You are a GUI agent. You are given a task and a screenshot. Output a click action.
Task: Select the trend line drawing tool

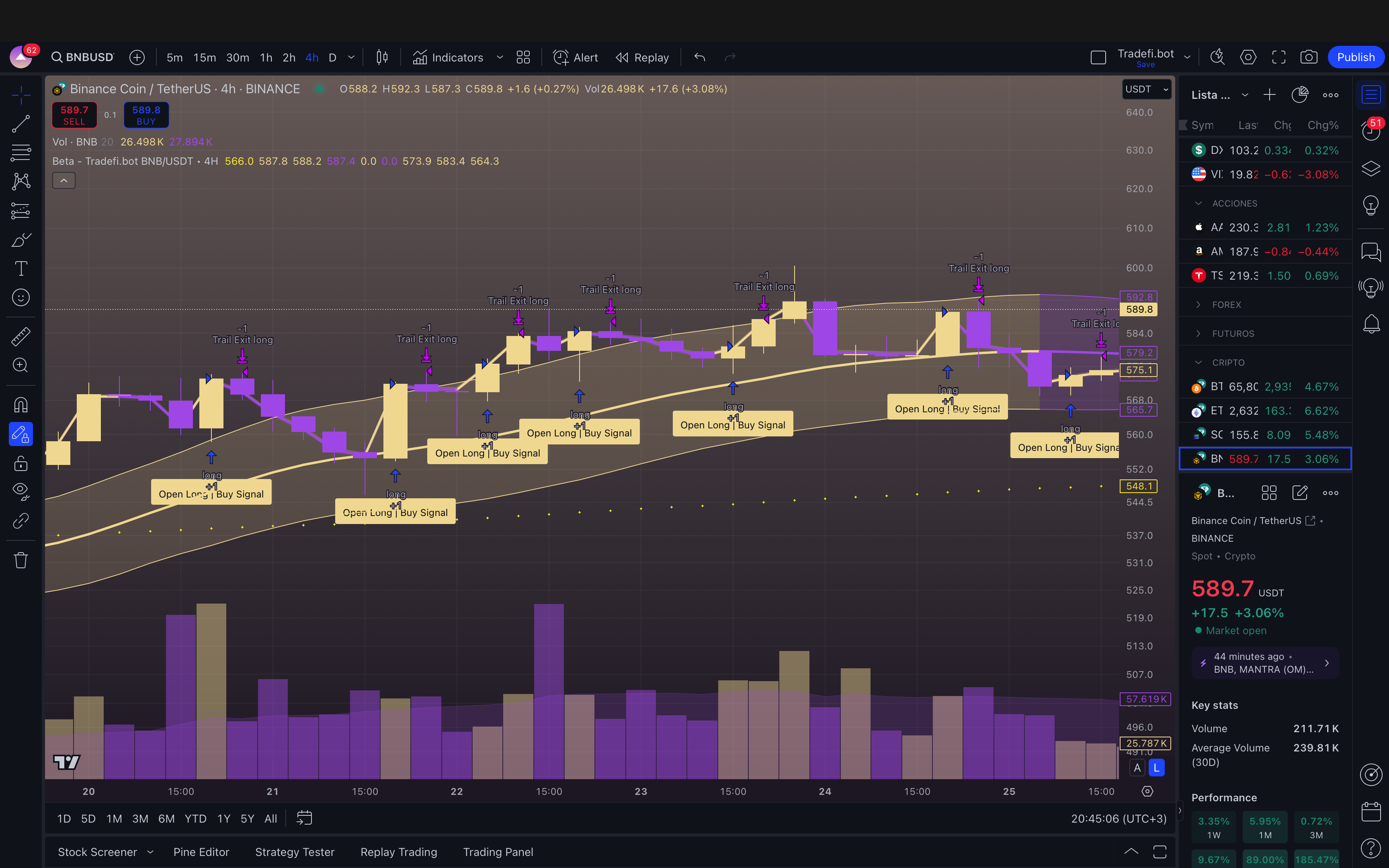(20, 123)
